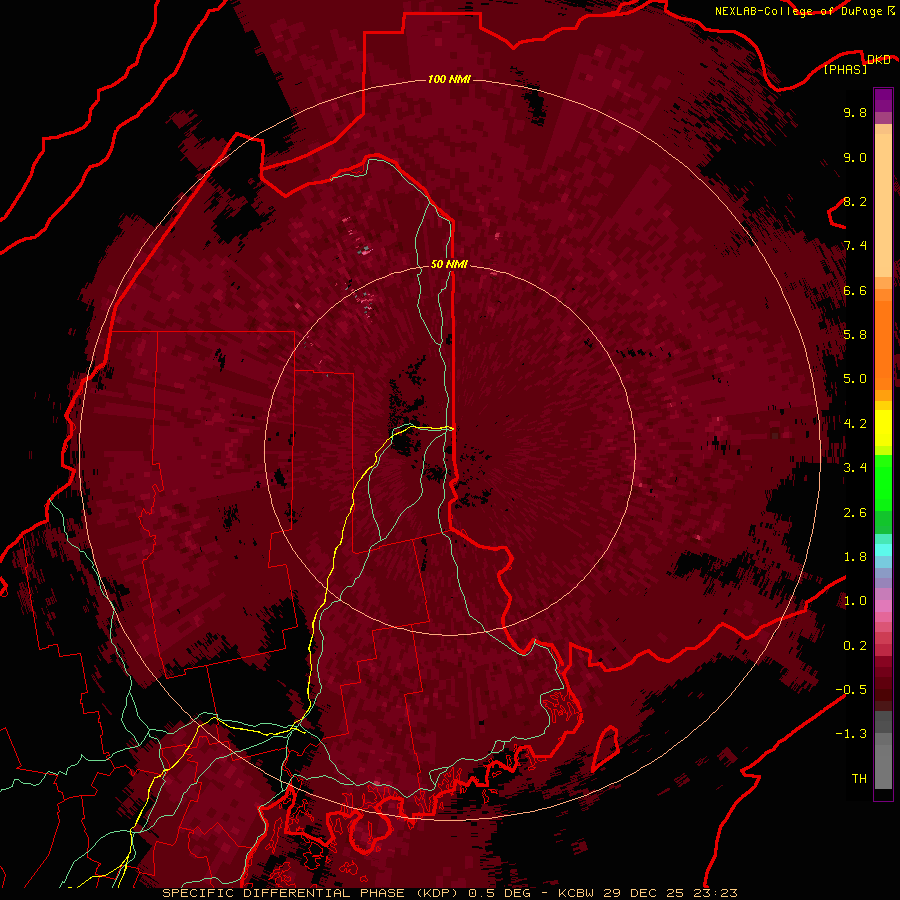Pick the yellow segment of the color bar
Screen dimensions: 900x900
pos(883,428)
